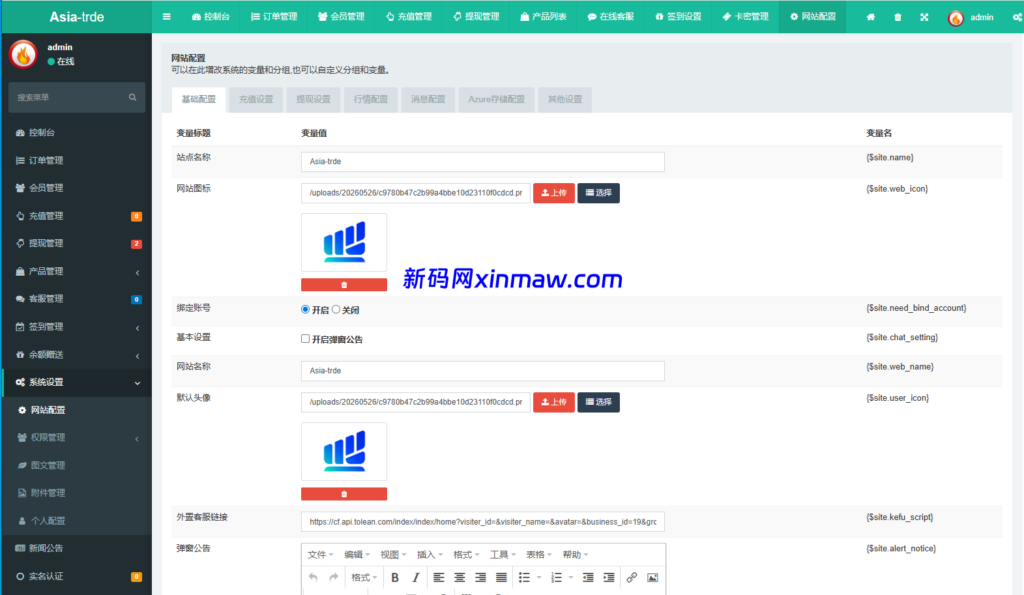The height and width of the screenshot is (595, 1024).
Task: Switch to 提现设置 tab
Action: click(x=313, y=99)
